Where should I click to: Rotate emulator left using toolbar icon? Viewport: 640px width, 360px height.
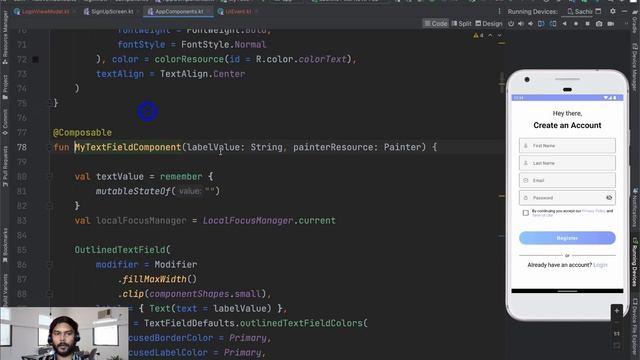[x=541, y=24]
